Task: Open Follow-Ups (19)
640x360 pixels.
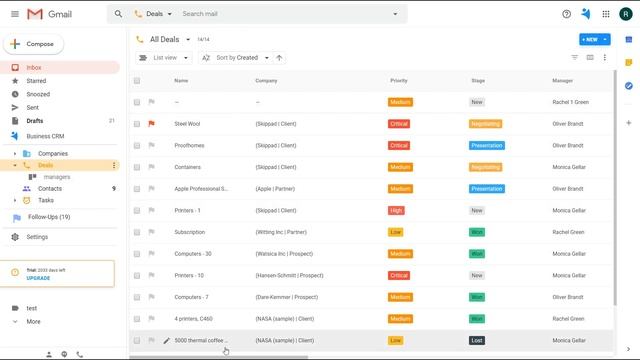Action: (x=49, y=217)
